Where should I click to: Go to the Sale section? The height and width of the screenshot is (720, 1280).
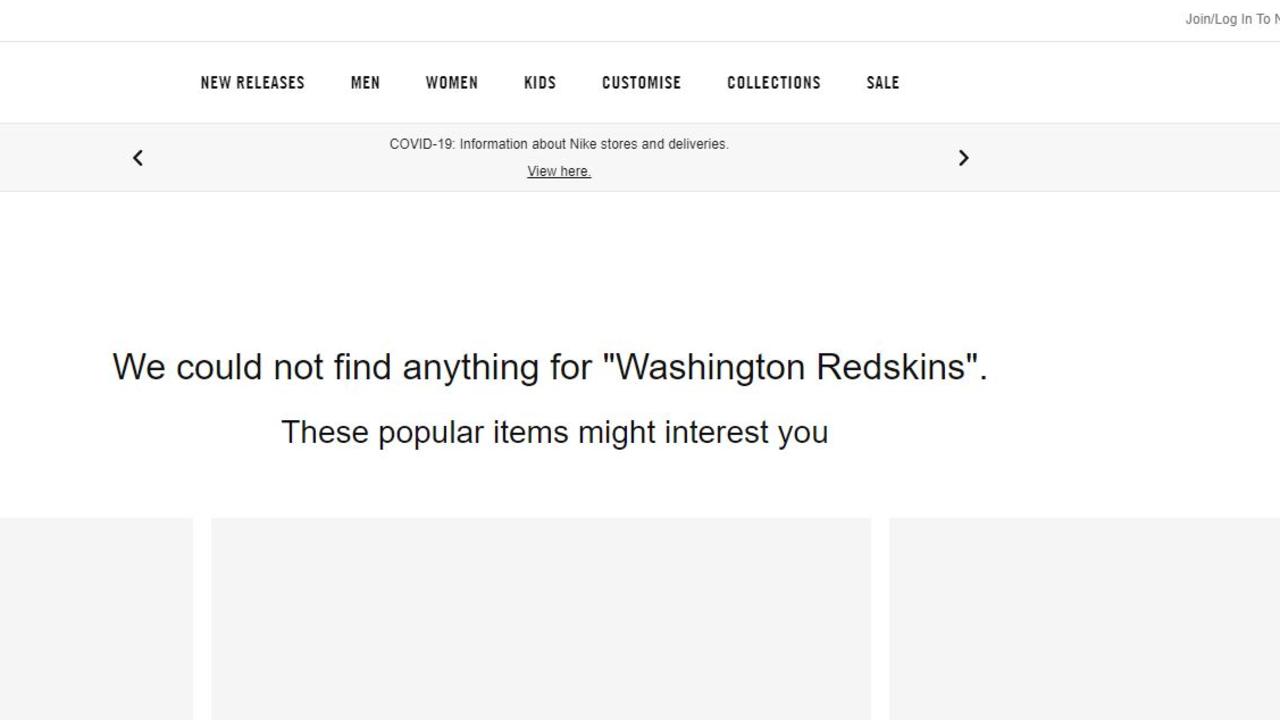pyautogui.click(x=883, y=83)
